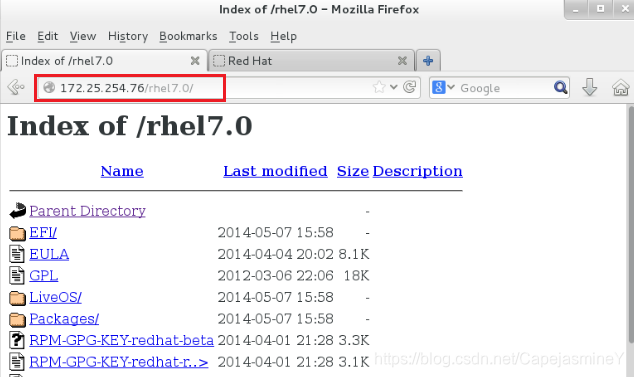Open the GPL file link
634x377 pixels.
coord(44,275)
